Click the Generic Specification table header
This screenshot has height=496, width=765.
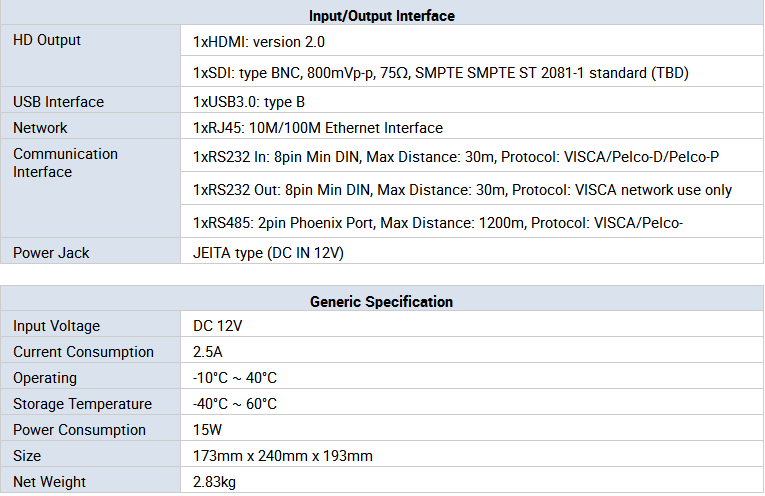pyautogui.click(x=382, y=301)
